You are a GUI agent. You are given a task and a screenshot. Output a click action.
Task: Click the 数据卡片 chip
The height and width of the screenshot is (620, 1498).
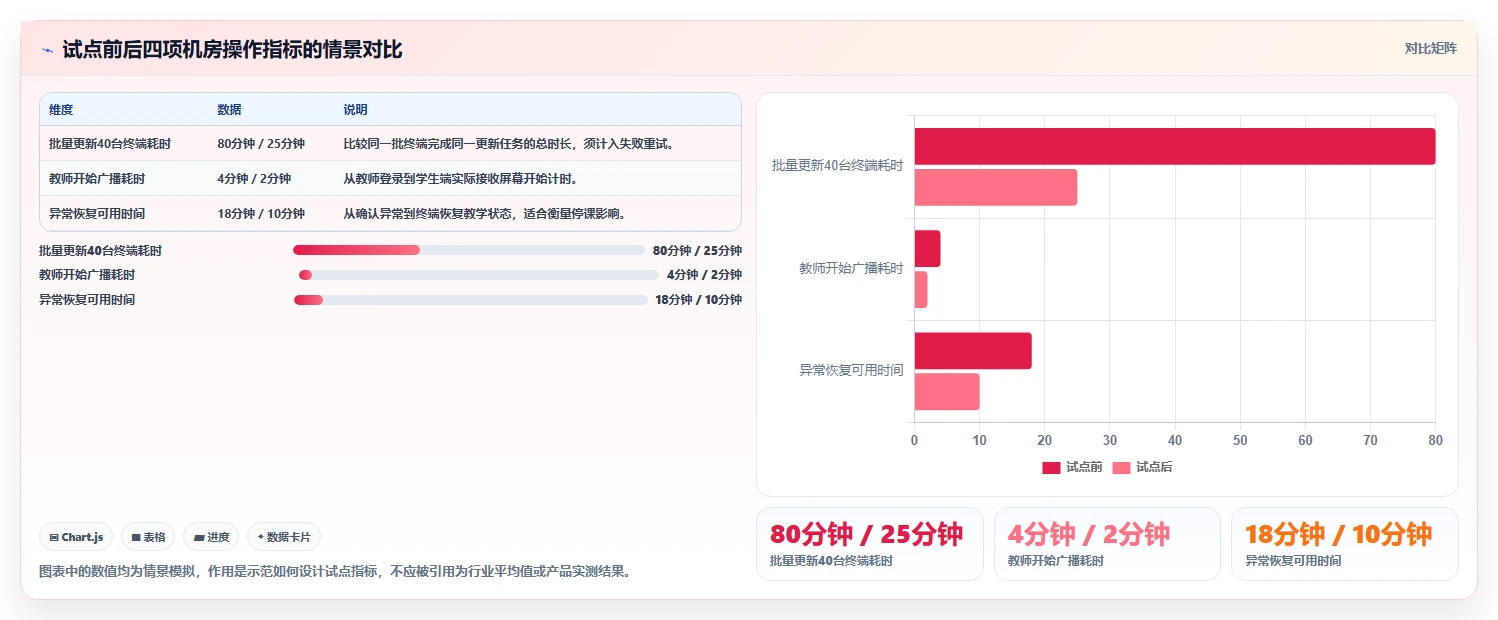pos(284,537)
